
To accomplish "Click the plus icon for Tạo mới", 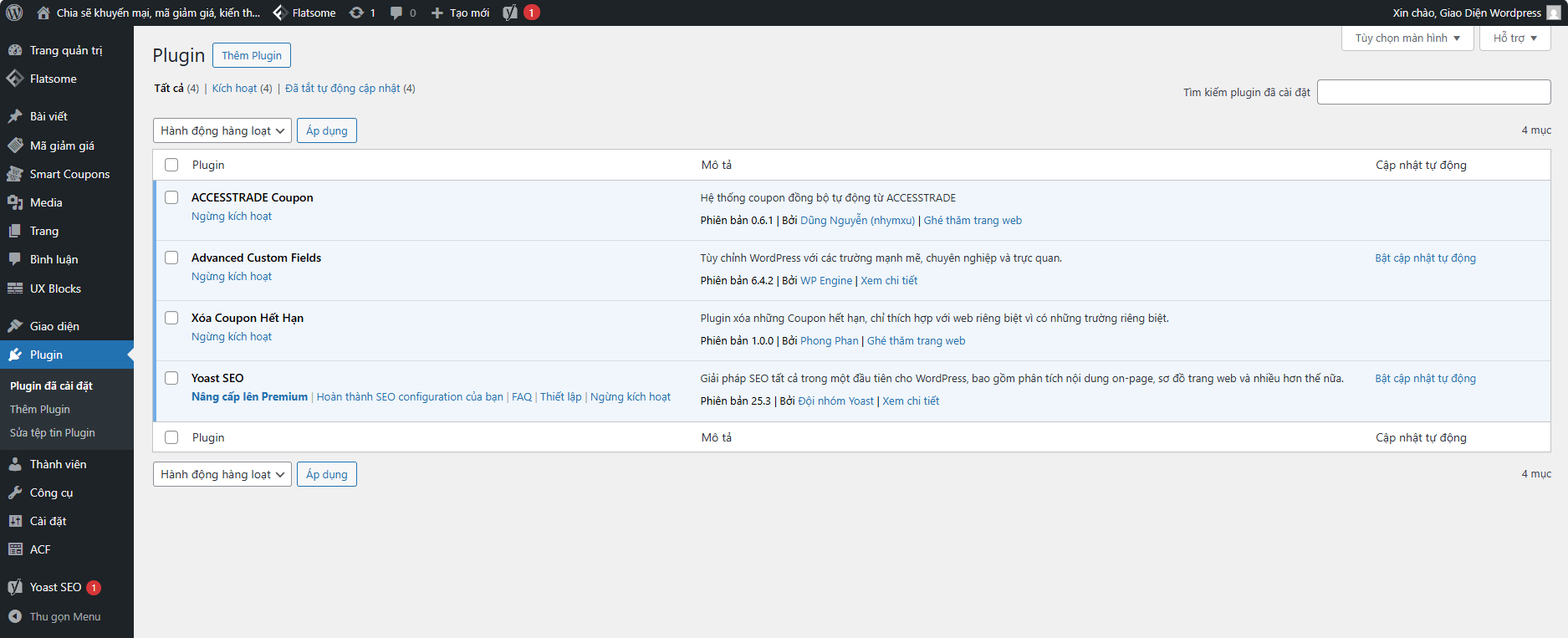I will click(x=437, y=13).
